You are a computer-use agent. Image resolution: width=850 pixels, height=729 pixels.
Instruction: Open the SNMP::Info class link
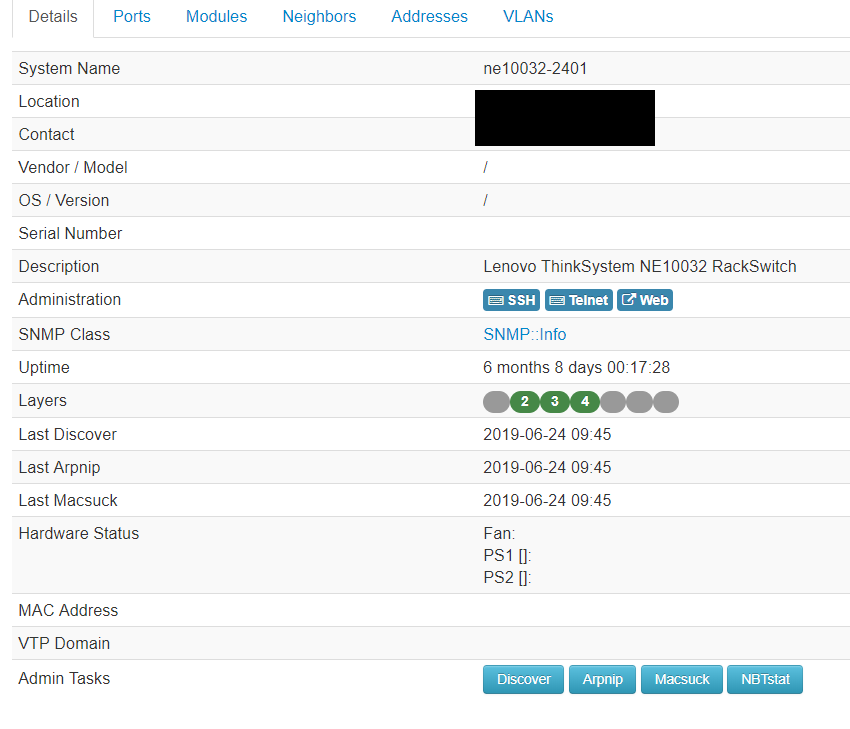(x=525, y=334)
